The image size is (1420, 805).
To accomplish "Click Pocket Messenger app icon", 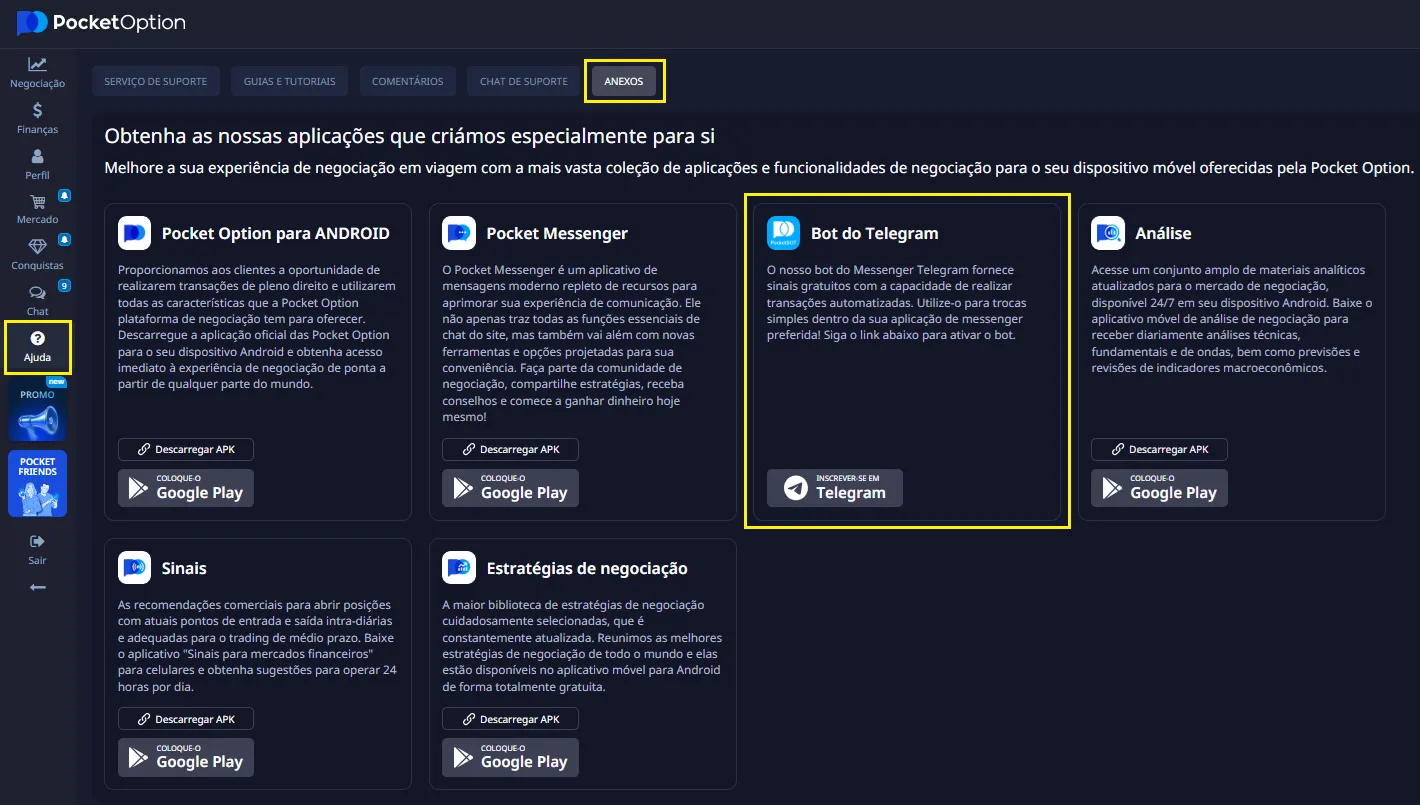I will [459, 233].
